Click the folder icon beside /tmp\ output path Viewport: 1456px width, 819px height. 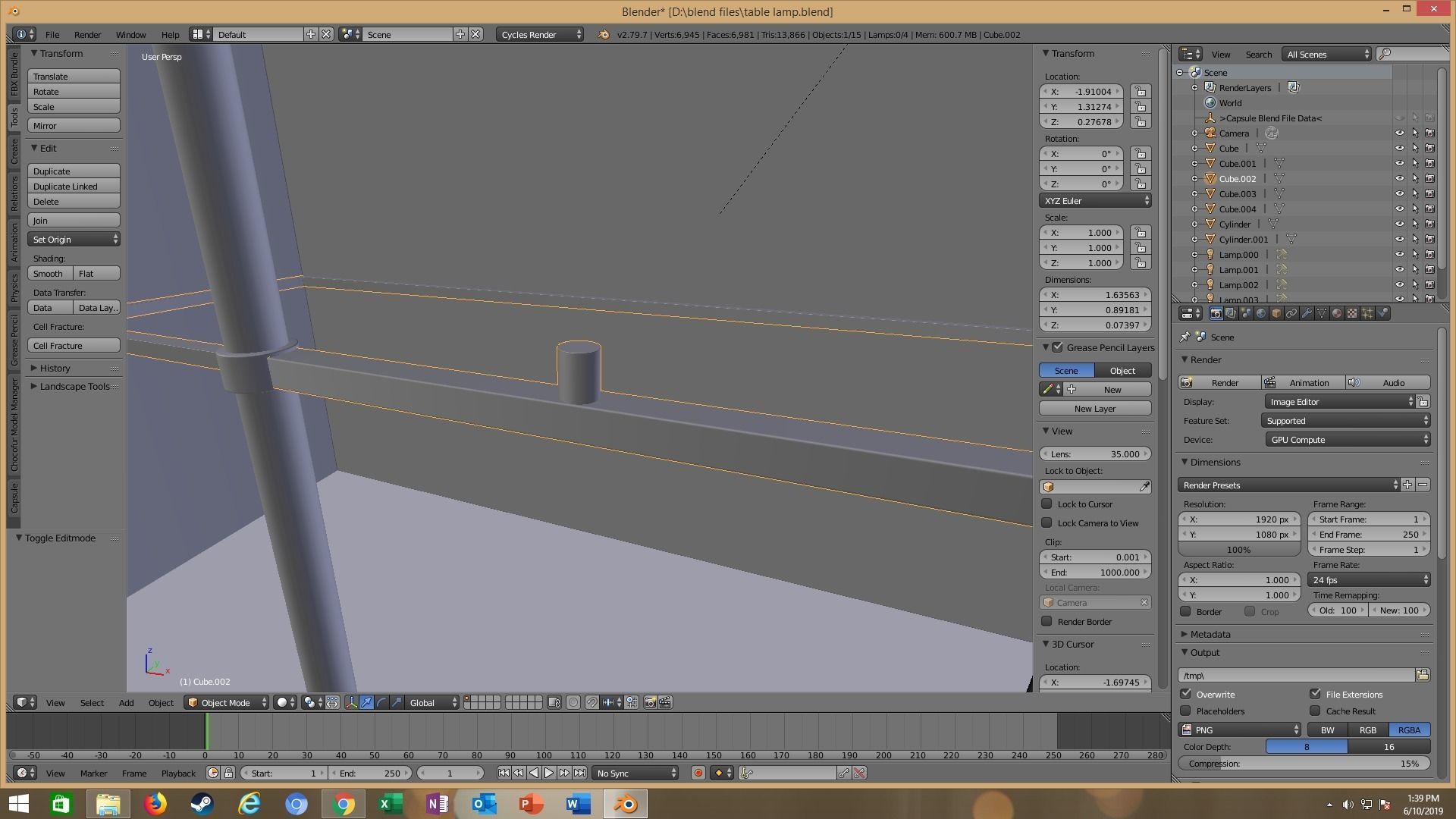click(x=1423, y=675)
